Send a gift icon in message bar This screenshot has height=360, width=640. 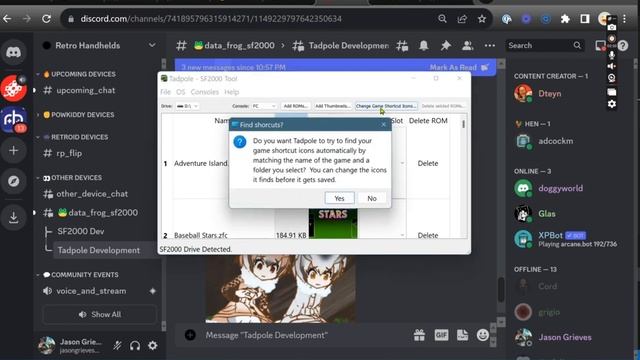click(419, 335)
